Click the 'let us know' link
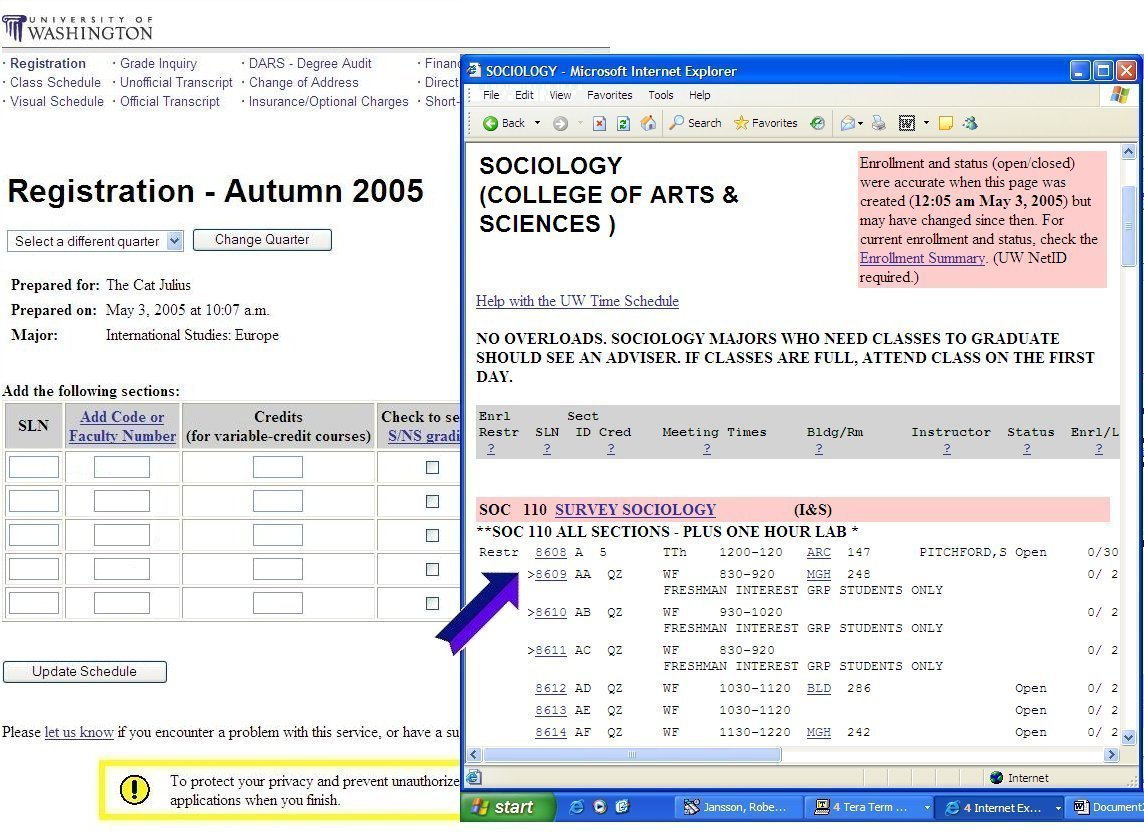The height and width of the screenshot is (832, 1144). [79, 732]
